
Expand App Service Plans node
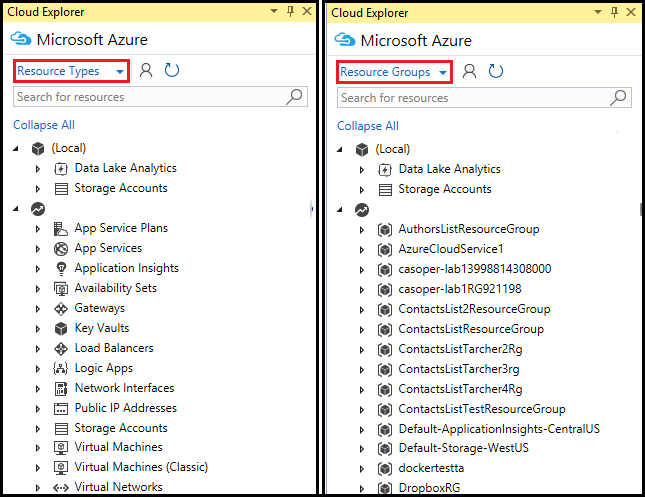(x=38, y=229)
